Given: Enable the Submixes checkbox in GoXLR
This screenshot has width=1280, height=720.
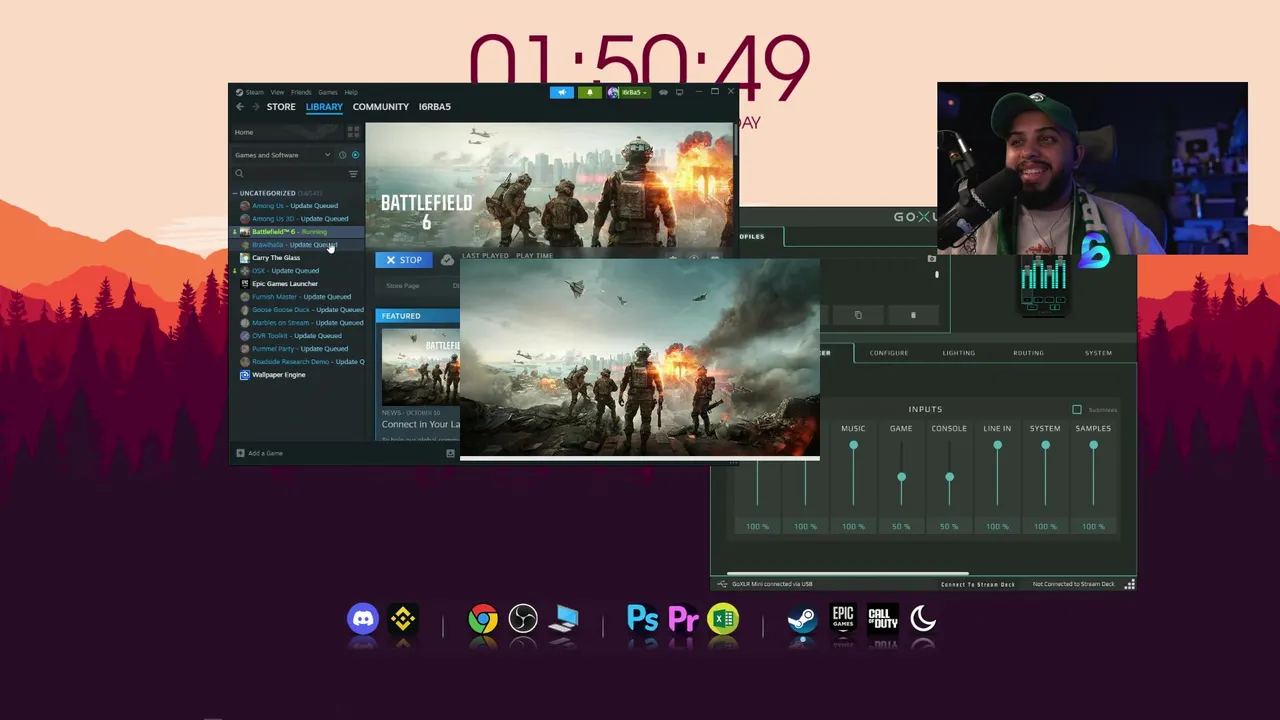Looking at the screenshot, I should [1077, 410].
